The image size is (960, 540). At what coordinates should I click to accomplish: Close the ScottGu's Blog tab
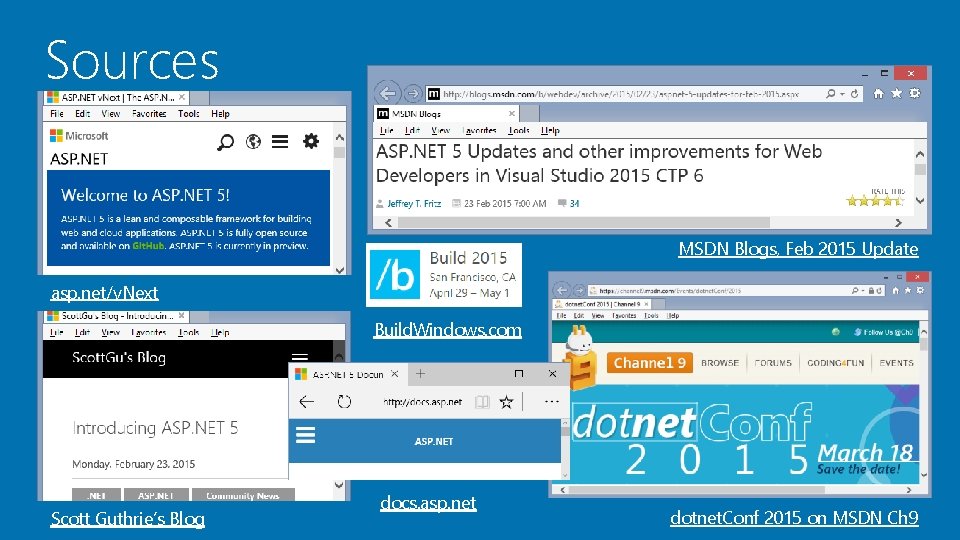182,316
